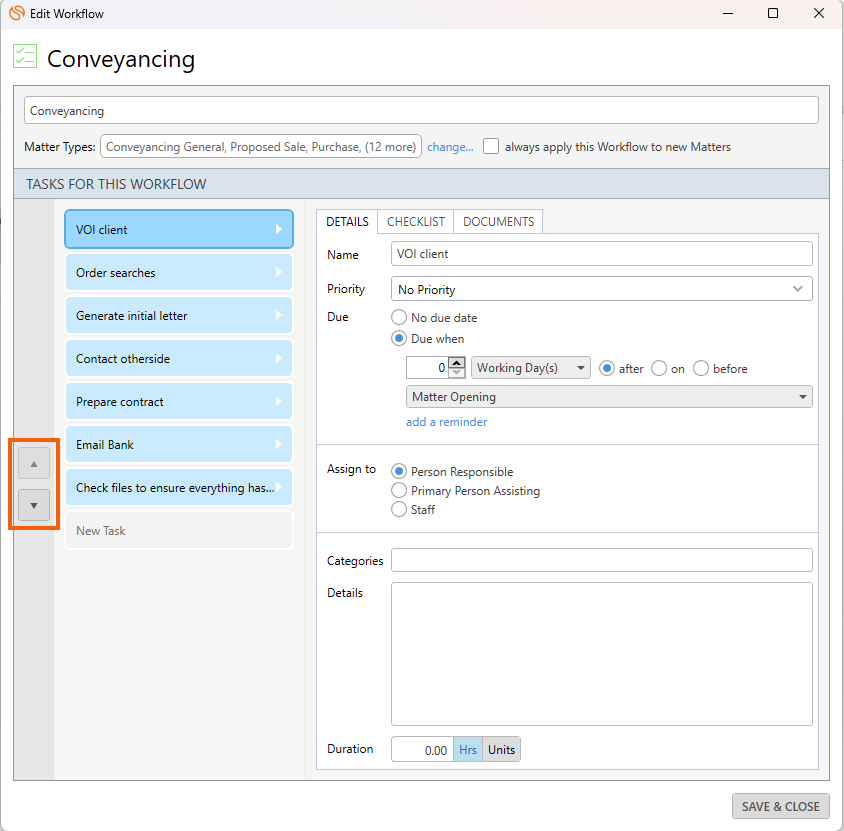Click the Conveyancing workflow checklist icon
The width and height of the screenshot is (844, 831).
click(25, 57)
